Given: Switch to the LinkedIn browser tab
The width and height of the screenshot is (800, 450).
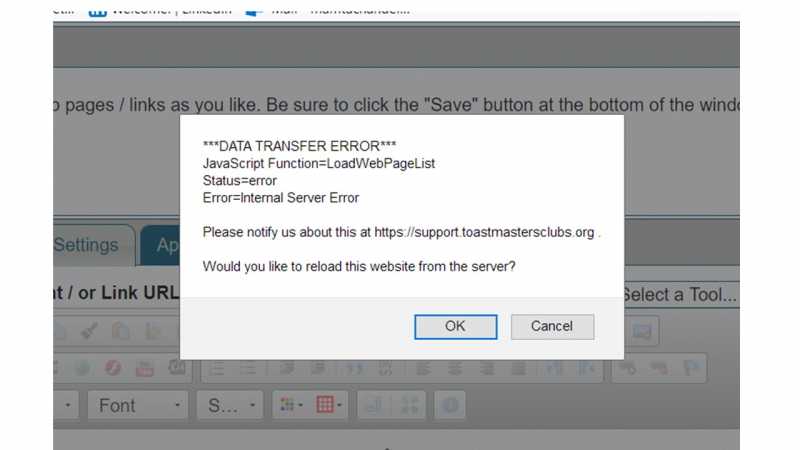Looking at the screenshot, I should point(160,10).
